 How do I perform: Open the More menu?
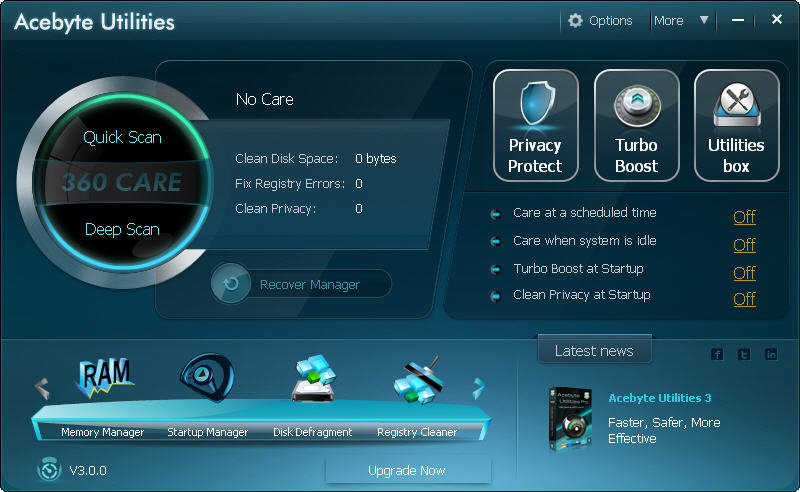coord(668,20)
